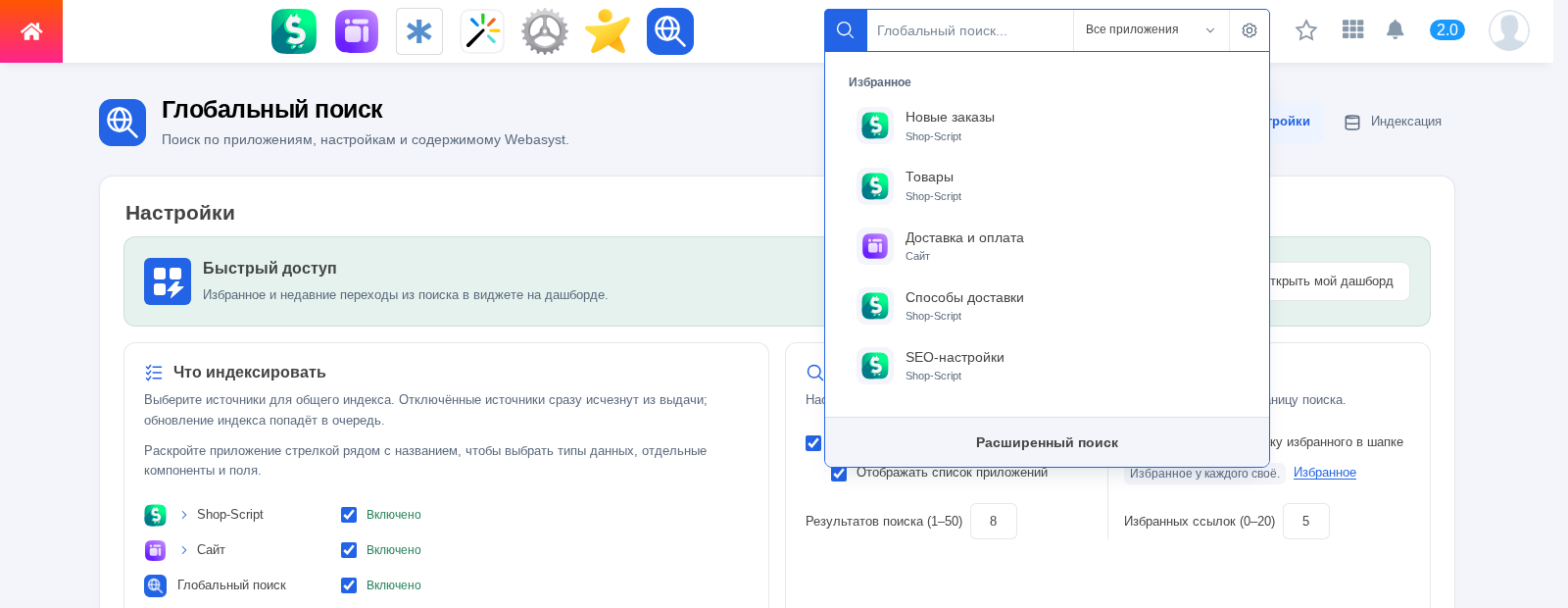Open the gray gear Installer app icon

point(545,31)
